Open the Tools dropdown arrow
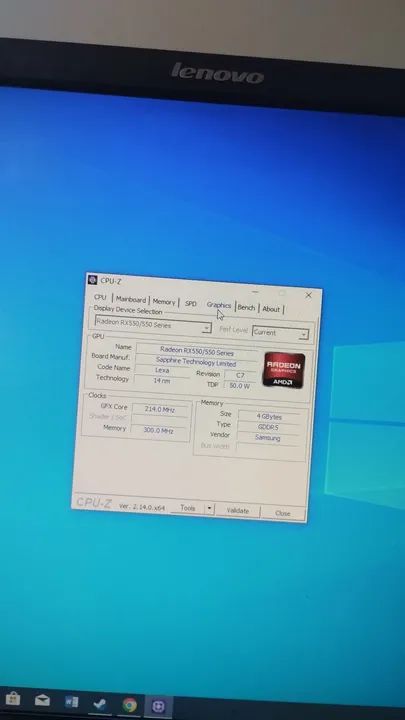The height and width of the screenshot is (720, 405). click(209, 509)
